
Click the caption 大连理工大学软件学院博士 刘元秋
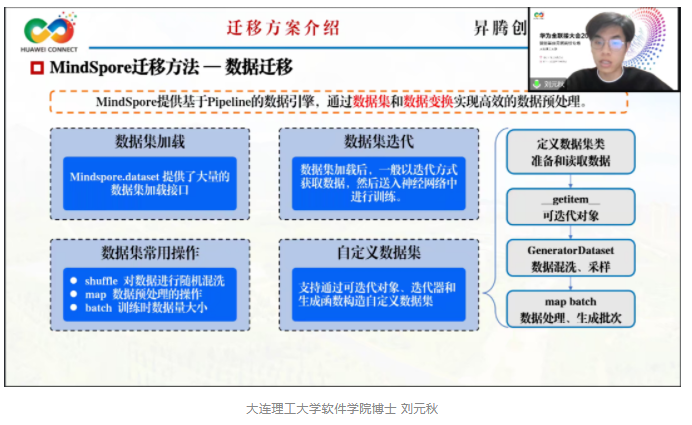343,408
